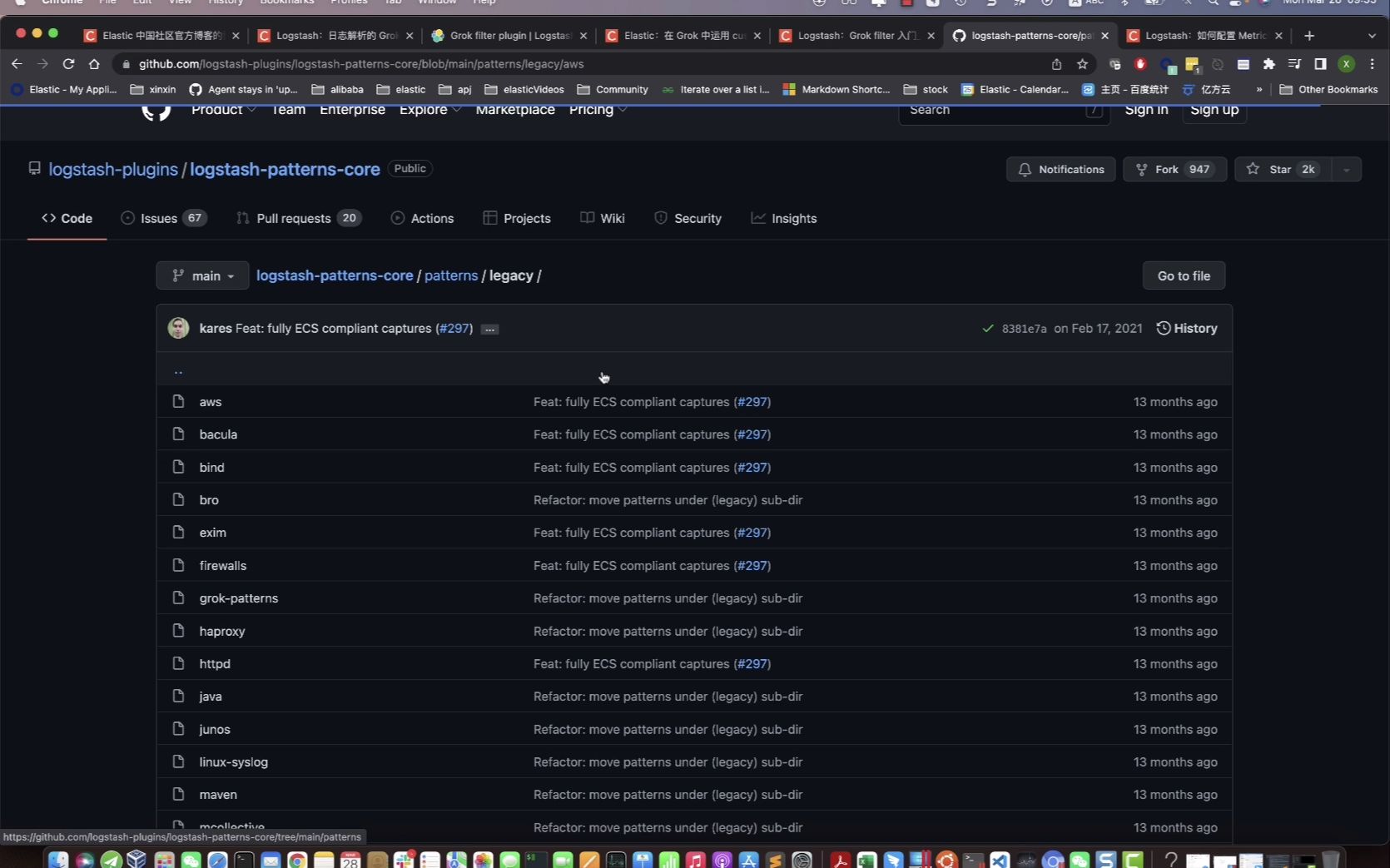Open Chrome three-dot menu
This screenshot has height=868, width=1390.
click(x=1372, y=64)
